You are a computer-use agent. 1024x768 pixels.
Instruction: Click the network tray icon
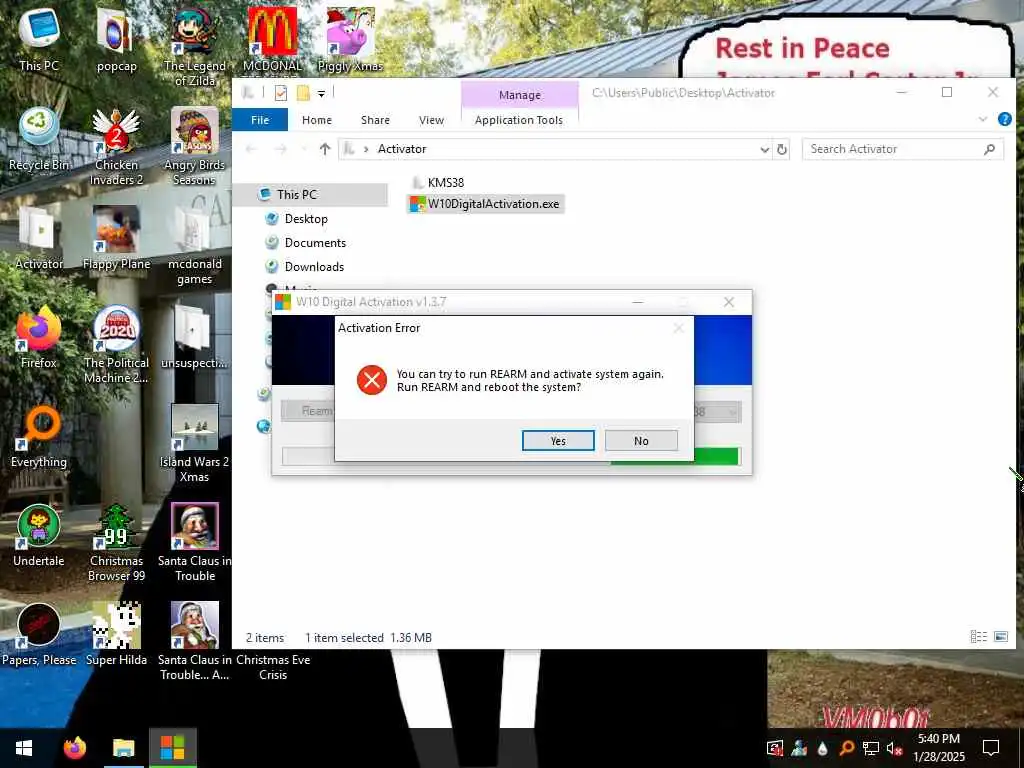[871, 748]
